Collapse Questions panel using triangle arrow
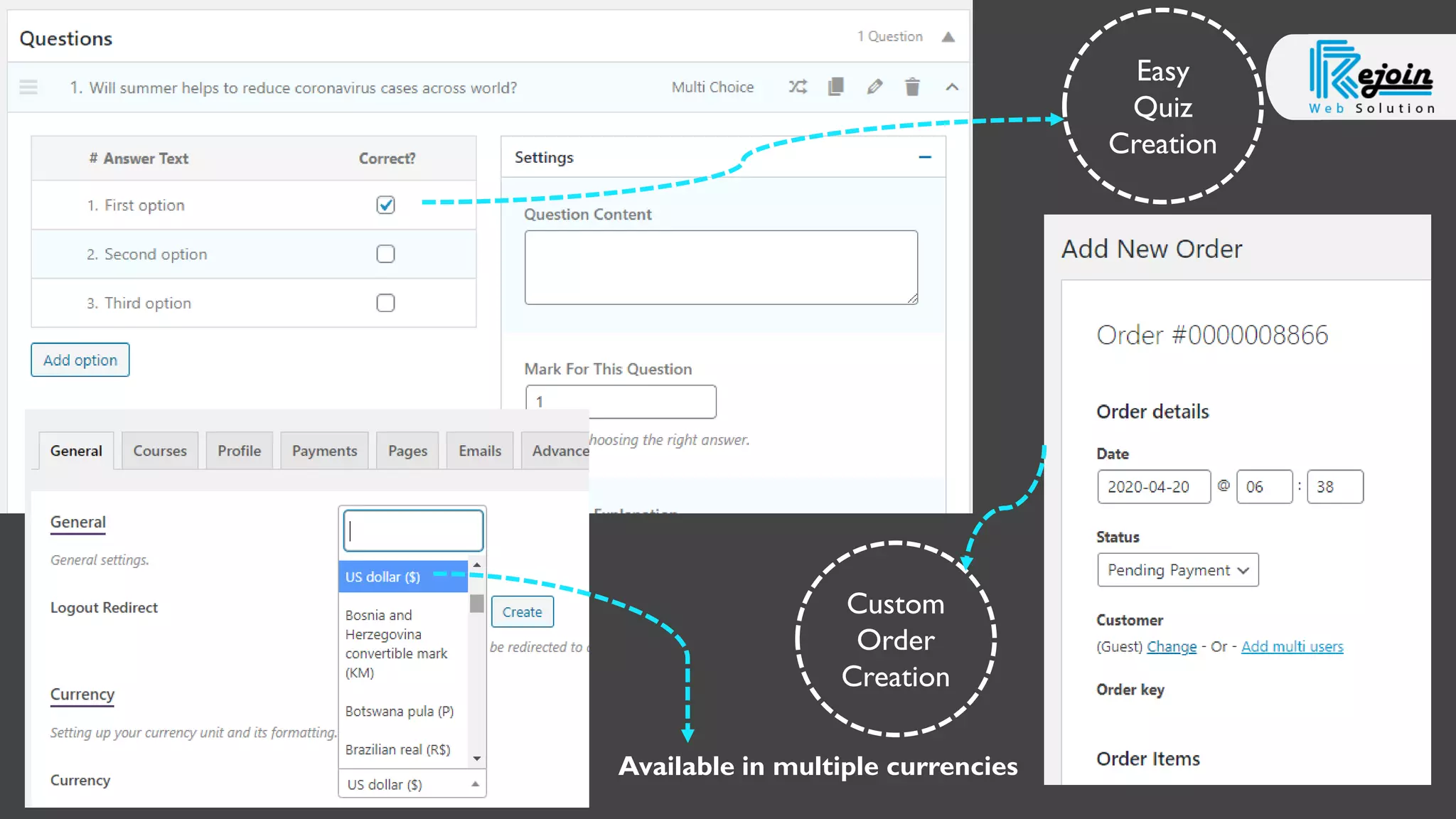 pyautogui.click(x=948, y=37)
